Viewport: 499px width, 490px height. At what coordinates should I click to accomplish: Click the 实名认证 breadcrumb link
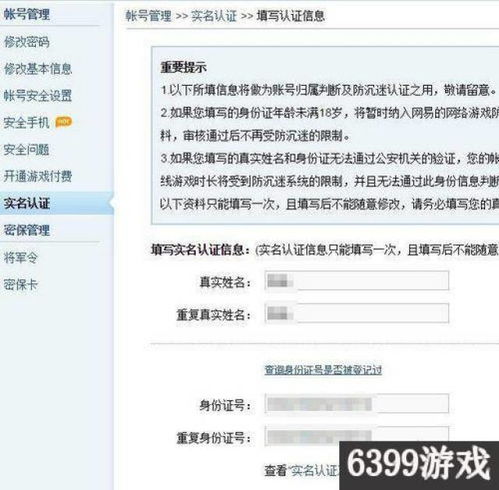[214, 16]
